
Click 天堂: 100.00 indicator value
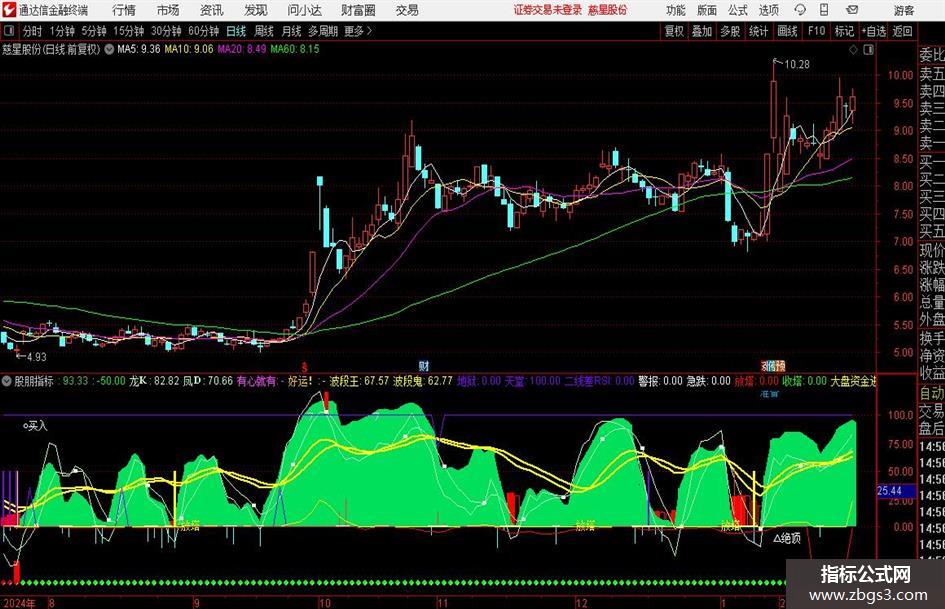pos(533,381)
